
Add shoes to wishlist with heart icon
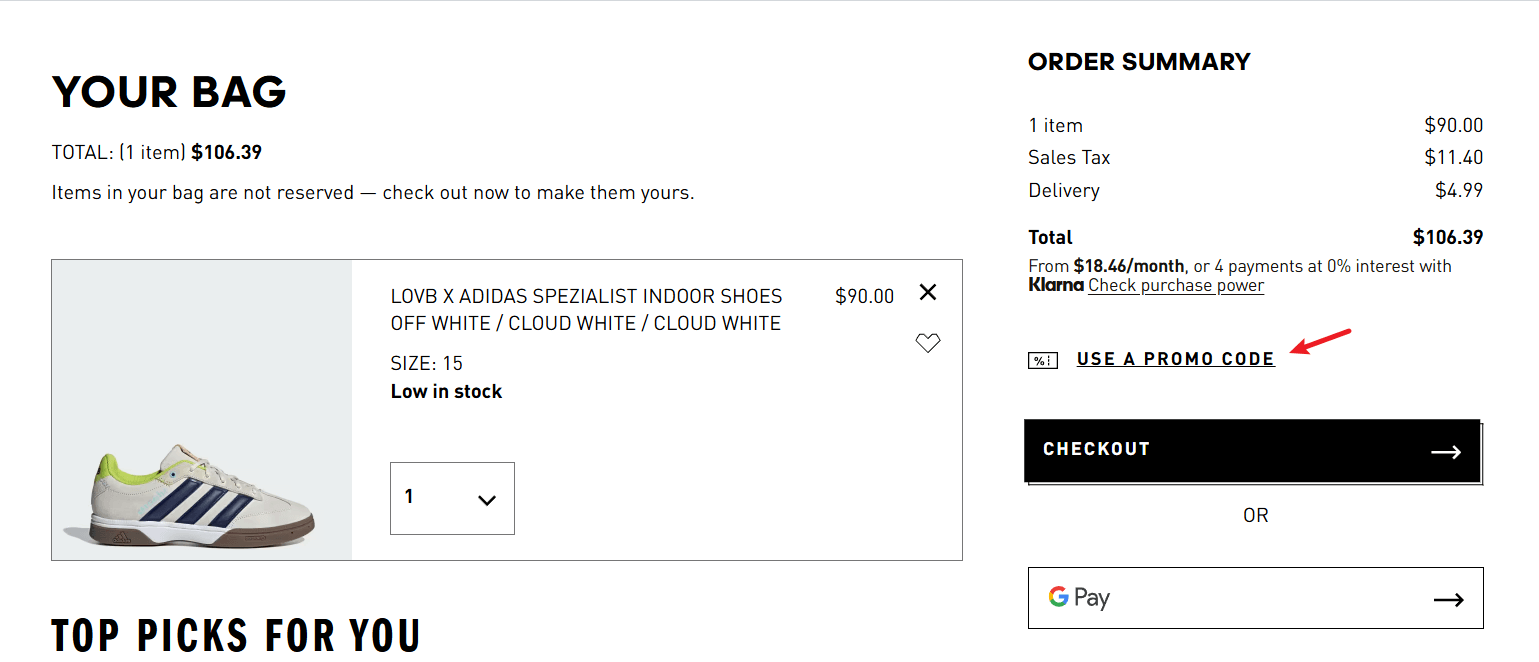point(928,343)
